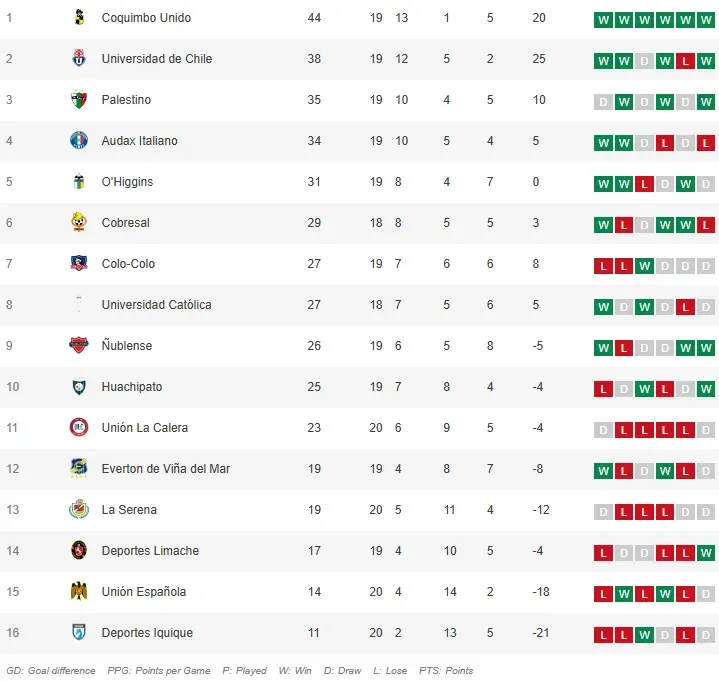Click Universidad de Chile's red loss form badge
Image resolution: width=719 pixels, height=682 pixels.
685,60
